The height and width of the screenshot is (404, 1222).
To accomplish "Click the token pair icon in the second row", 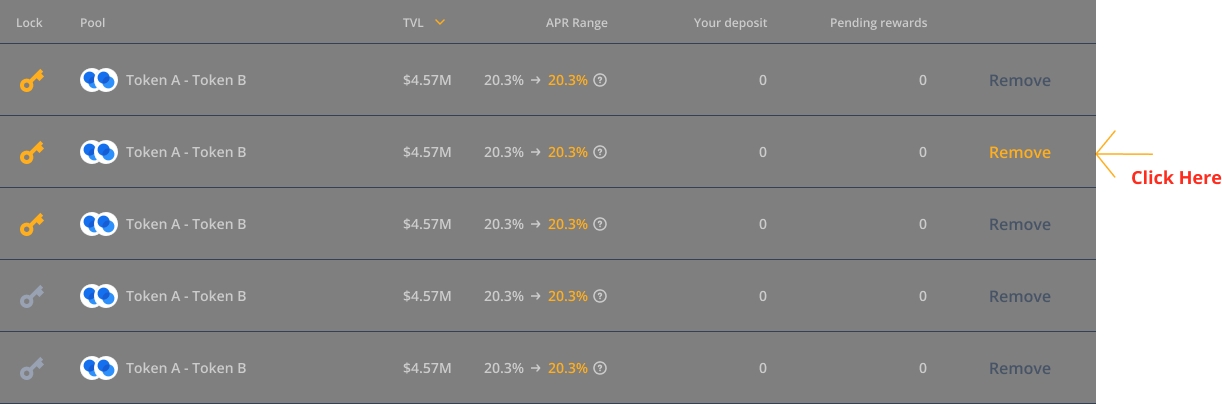I will point(99,153).
